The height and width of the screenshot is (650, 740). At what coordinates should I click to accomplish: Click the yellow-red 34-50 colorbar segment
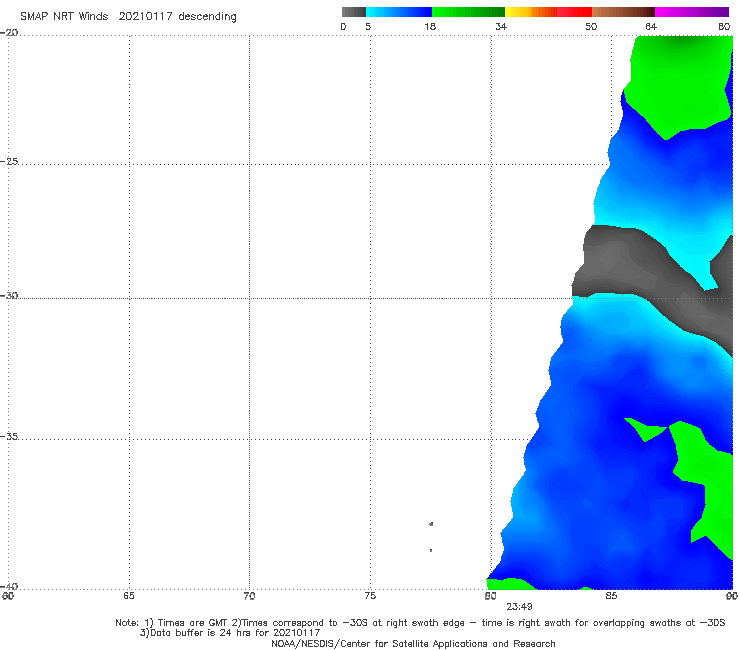[x=548, y=12]
